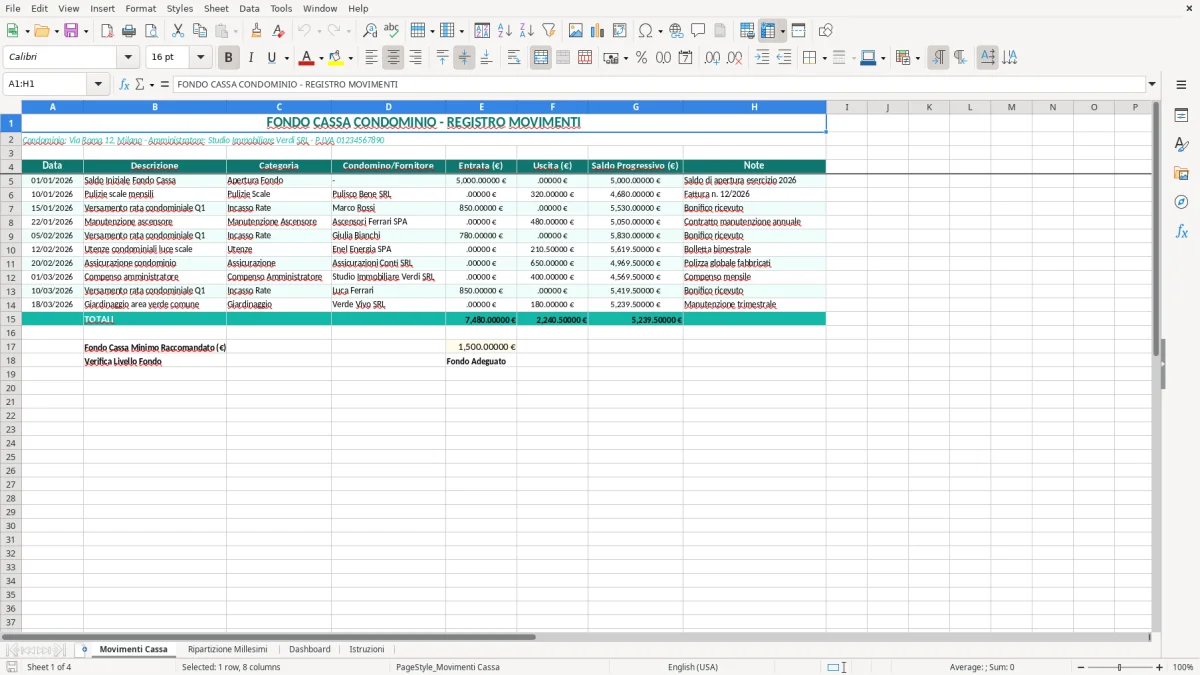The image size is (1200, 675).
Task: Click Function Wizard fx icon
Action: (124, 84)
